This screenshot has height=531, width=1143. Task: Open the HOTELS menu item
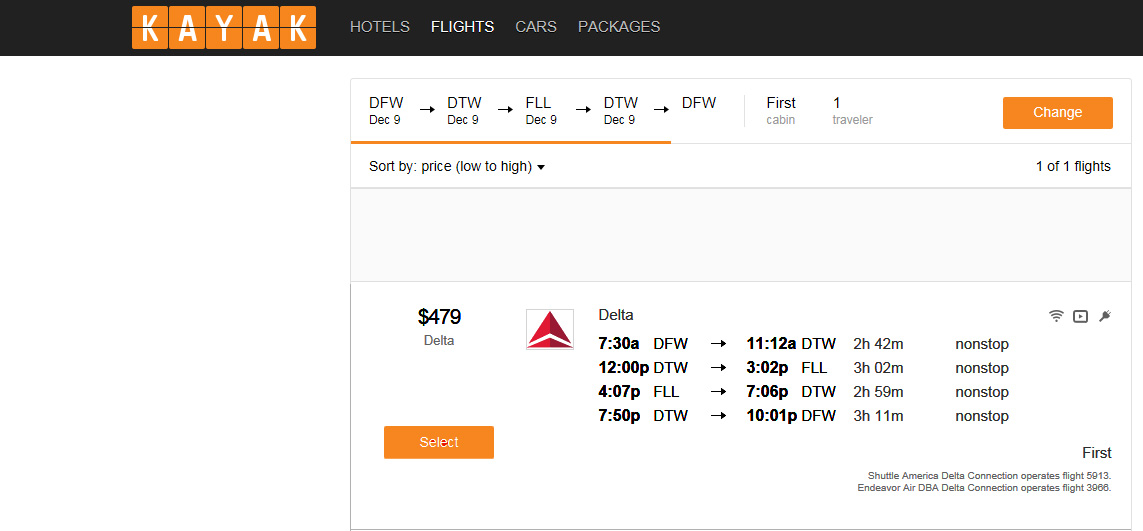tap(380, 27)
